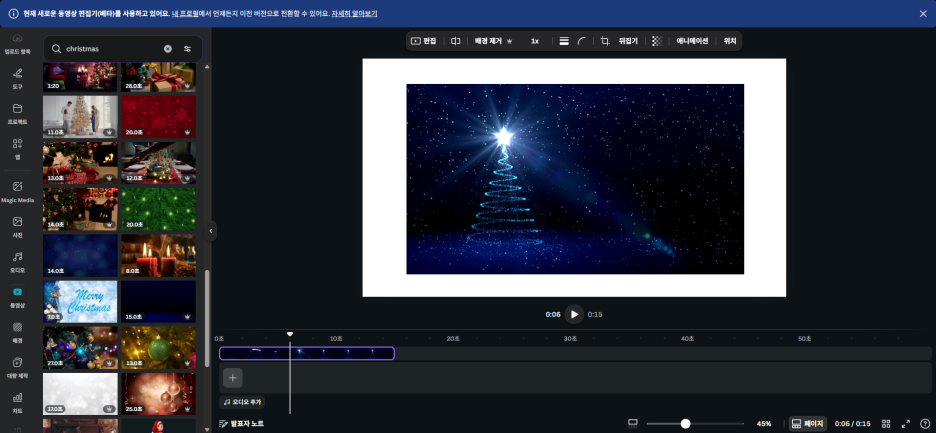Open the 45% zoom level menu

(x=764, y=423)
